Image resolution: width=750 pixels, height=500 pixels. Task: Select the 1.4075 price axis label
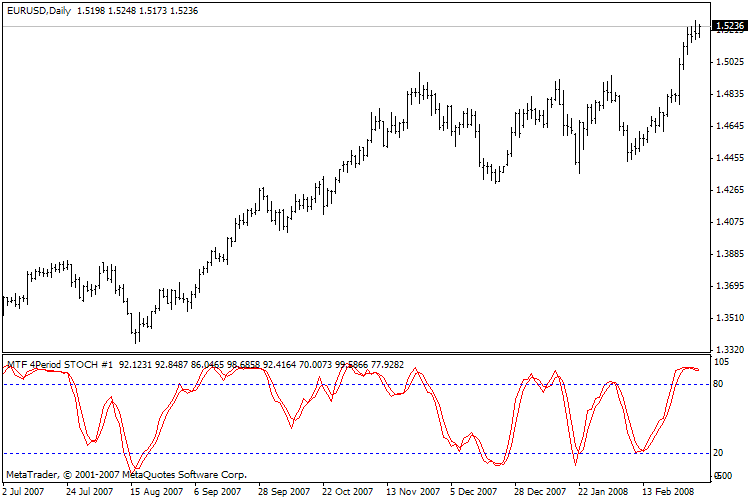[x=729, y=222]
